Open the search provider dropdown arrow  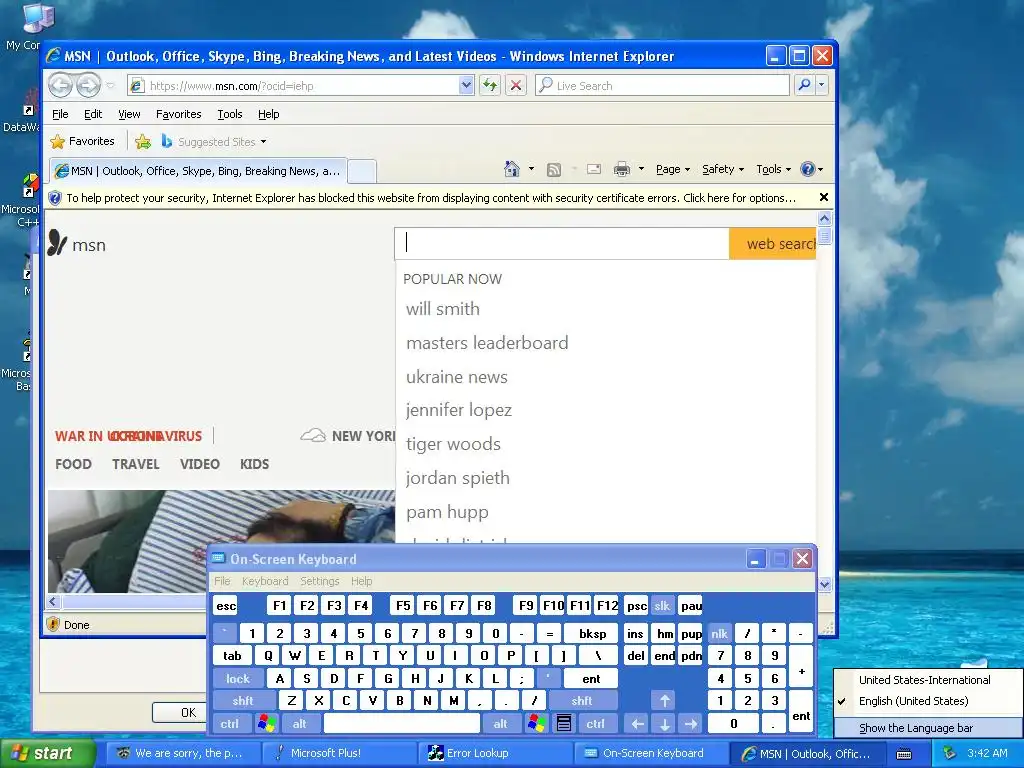822,85
